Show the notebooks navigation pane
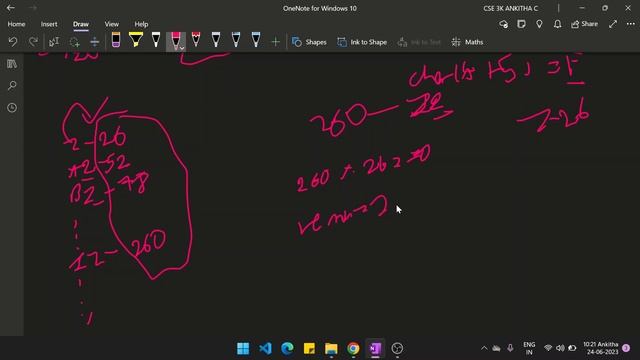Image resolution: width=640 pixels, height=360 pixels. point(12,64)
